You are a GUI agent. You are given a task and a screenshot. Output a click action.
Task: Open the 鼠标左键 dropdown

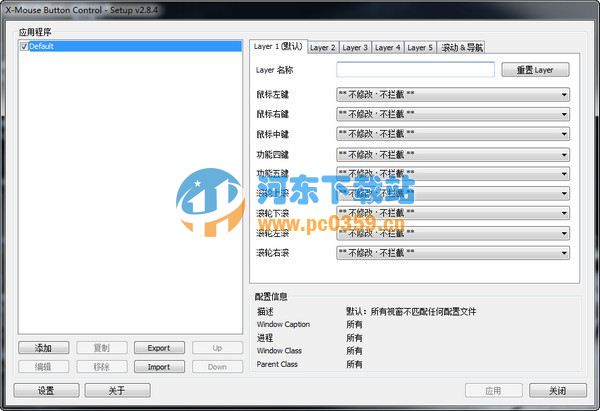click(x=453, y=94)
